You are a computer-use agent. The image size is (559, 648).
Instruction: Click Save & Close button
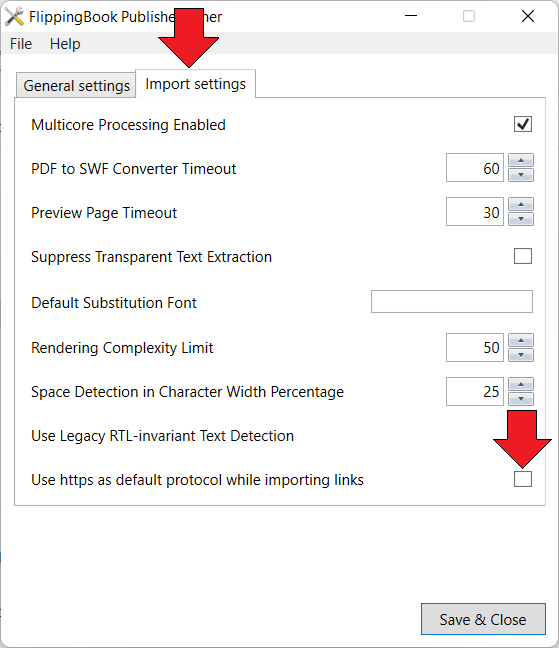coord(483,619)
